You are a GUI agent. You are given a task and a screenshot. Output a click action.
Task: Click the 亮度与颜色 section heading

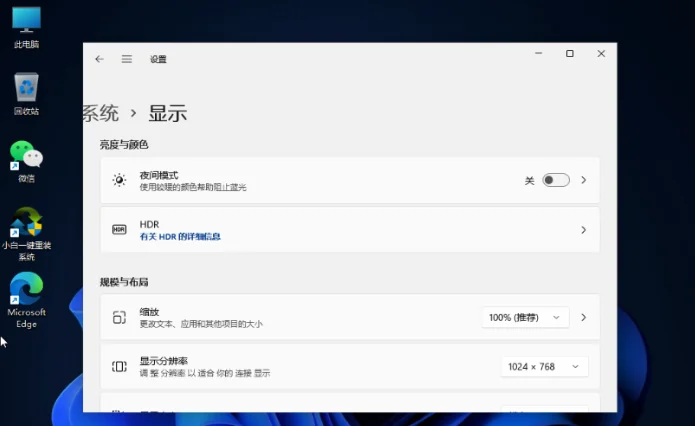(x=124, y=145)
